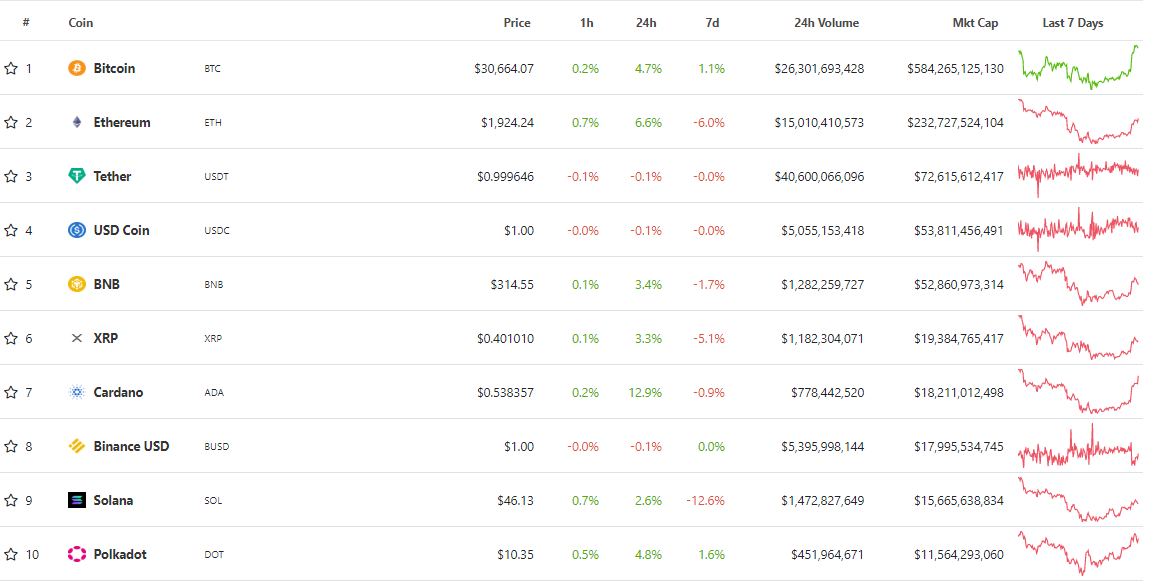The image size is (1153, 582).
Task: Star Bitcoin as a favorite
Action: [11, 68]
